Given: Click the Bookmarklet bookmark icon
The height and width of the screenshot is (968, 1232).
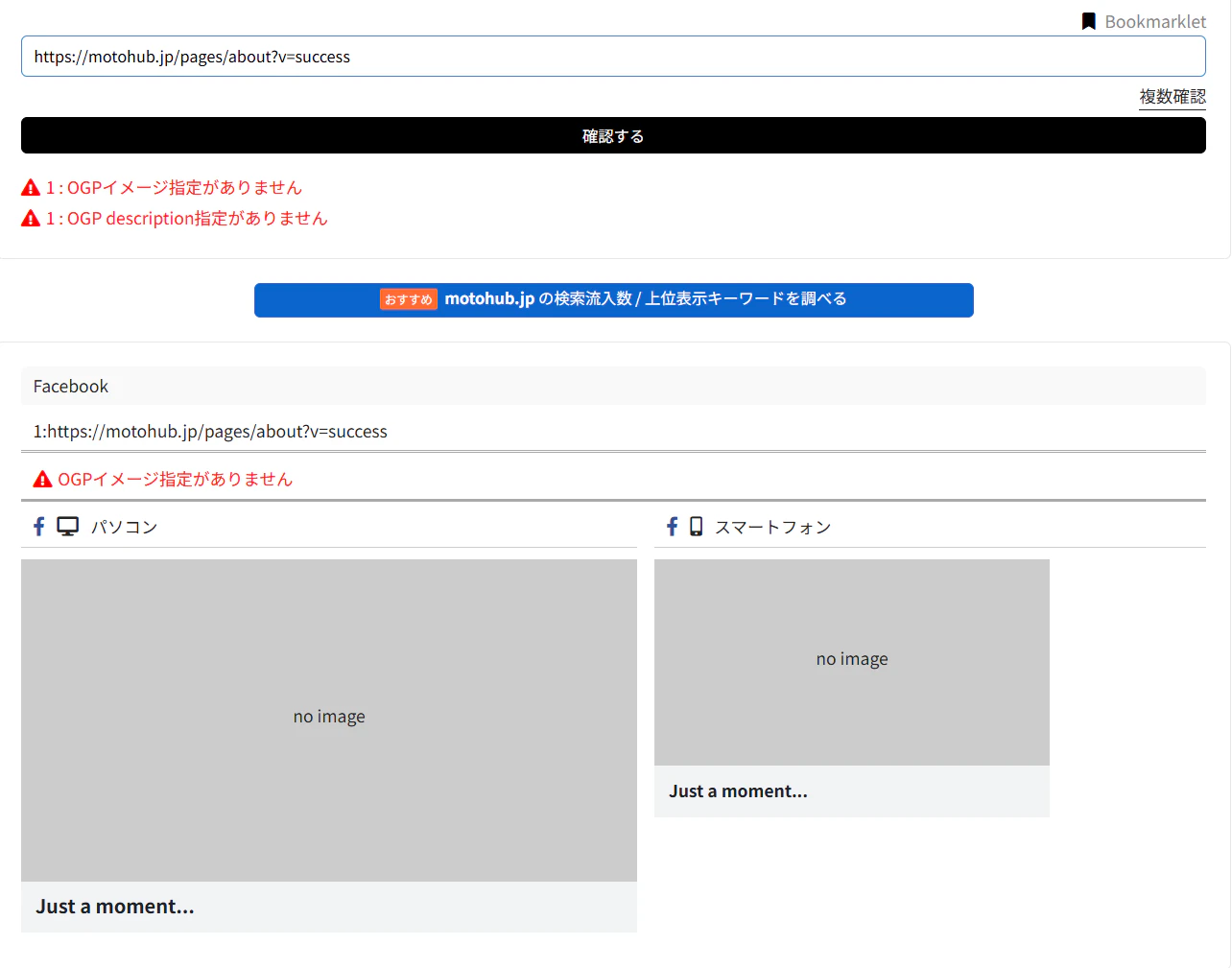Looking at the screenshot, I should pos(1089,21).
